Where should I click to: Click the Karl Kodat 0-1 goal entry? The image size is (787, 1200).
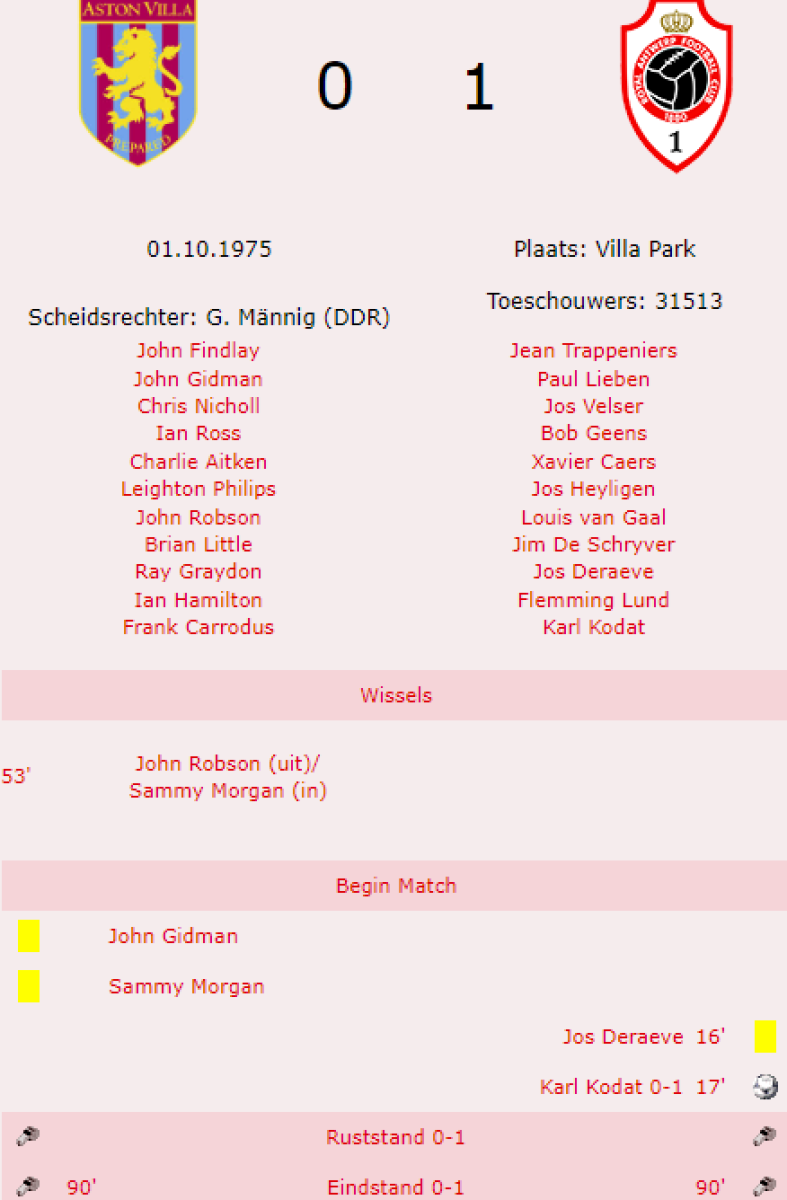tap(611, 1087)
